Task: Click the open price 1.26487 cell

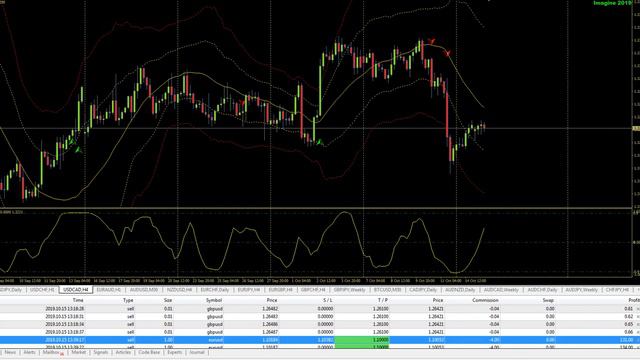Action: (x=270, y=332)
